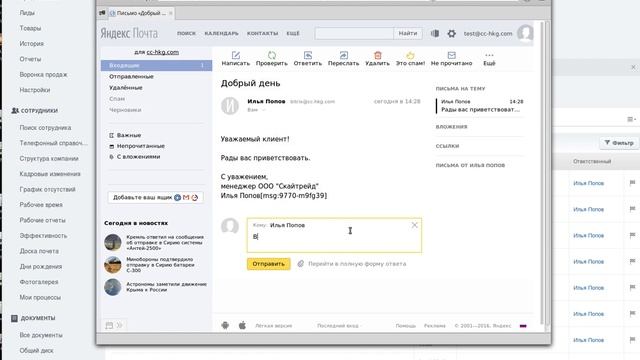640x360 pixels.
Task: Click the Найти search button
Action: click(408, 33)
